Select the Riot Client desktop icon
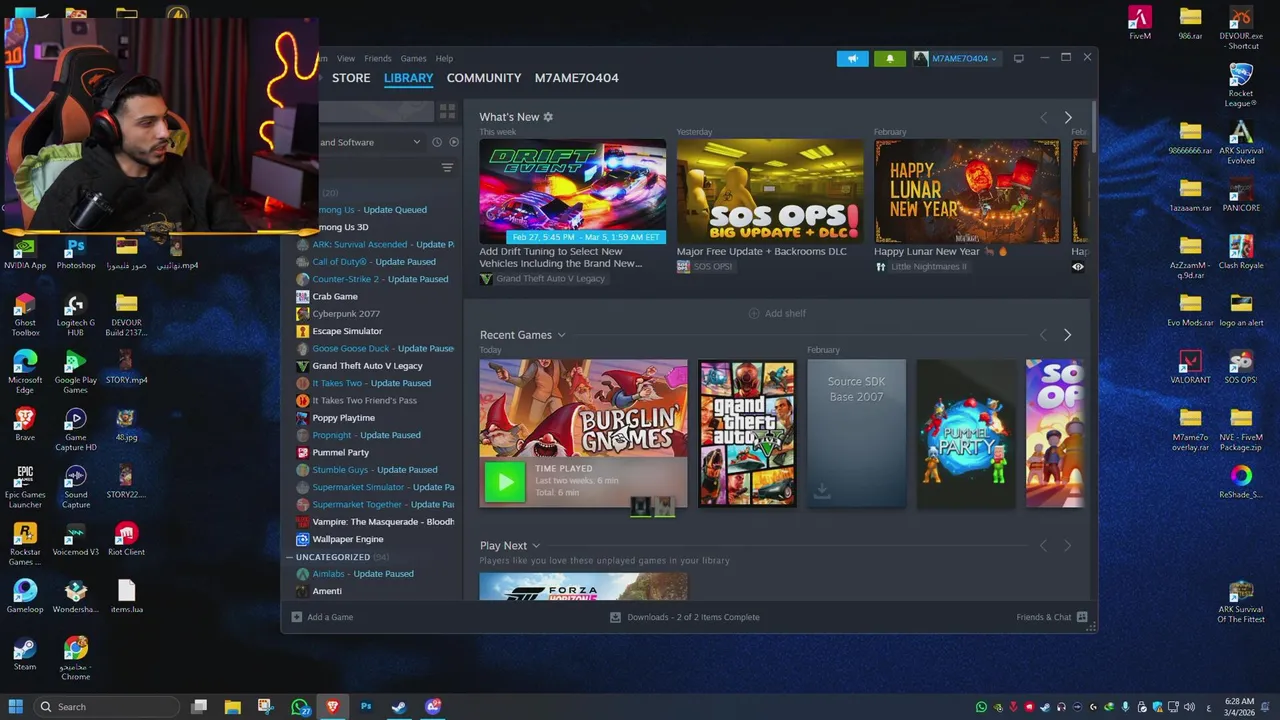 (126, 539)
